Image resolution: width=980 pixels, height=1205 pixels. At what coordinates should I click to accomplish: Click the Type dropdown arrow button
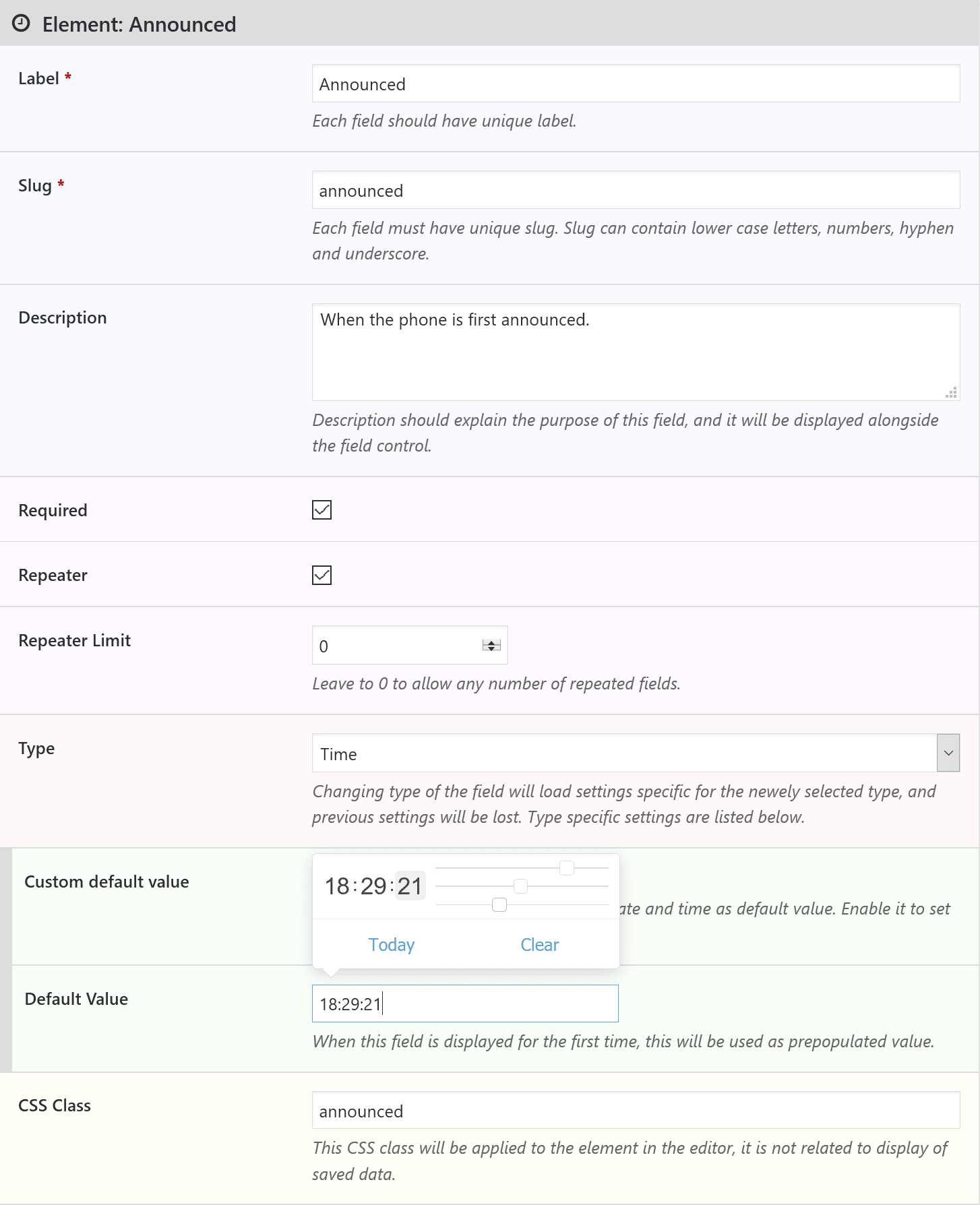(x=948, y=753)
